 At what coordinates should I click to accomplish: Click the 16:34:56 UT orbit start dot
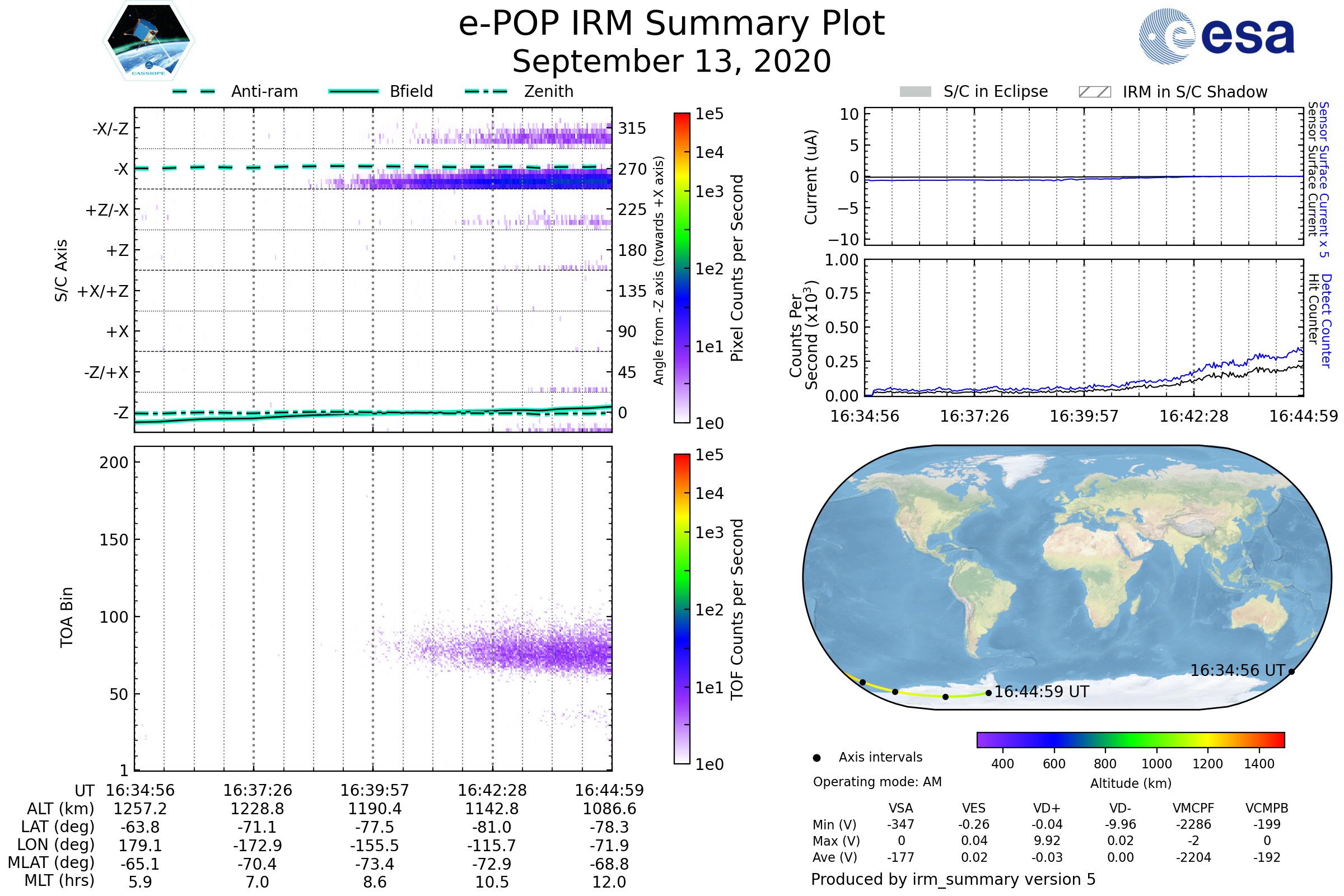(x=1292, y=672)
